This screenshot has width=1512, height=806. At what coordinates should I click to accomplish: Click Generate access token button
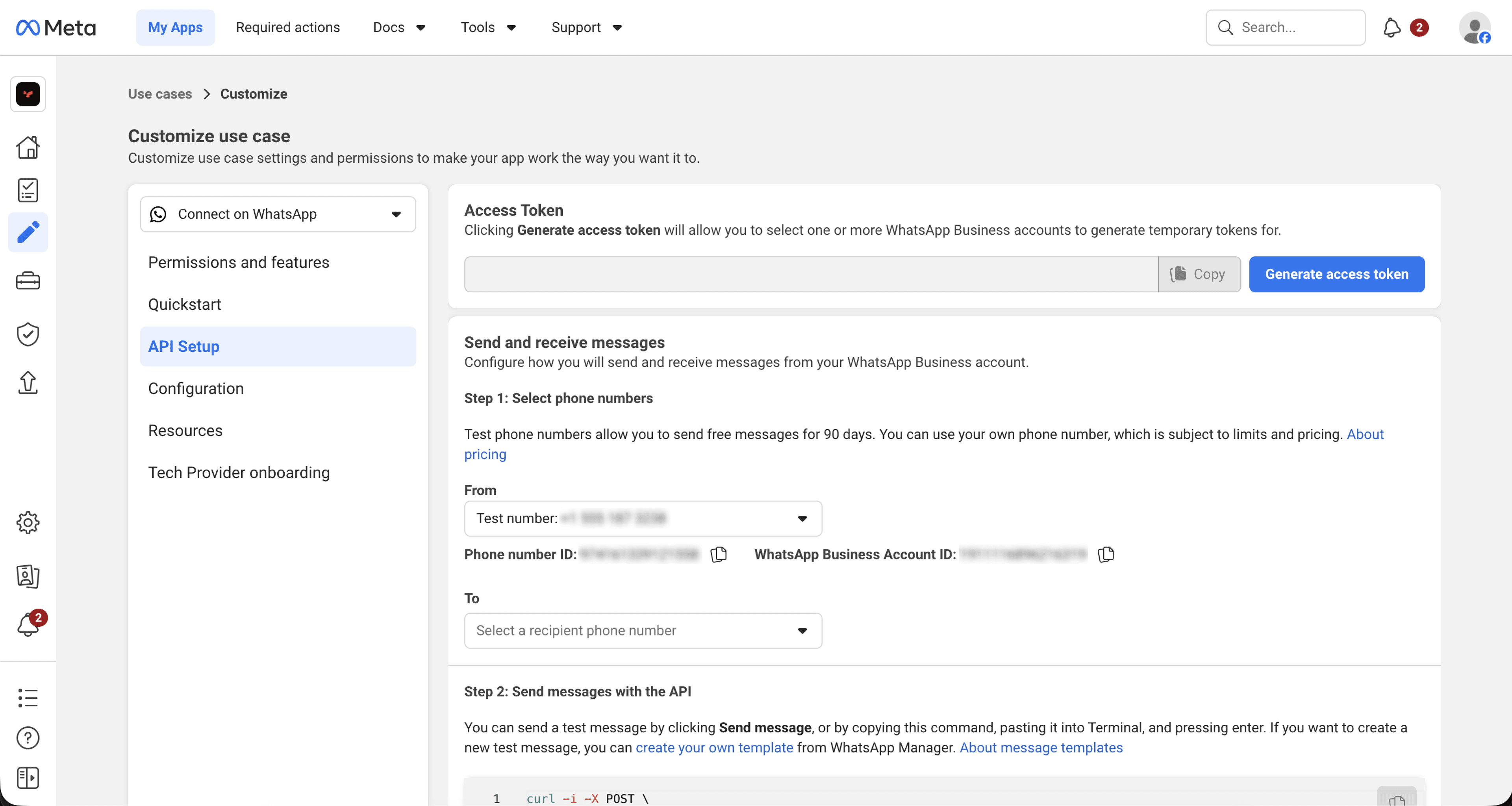[x=1336, y=274]
